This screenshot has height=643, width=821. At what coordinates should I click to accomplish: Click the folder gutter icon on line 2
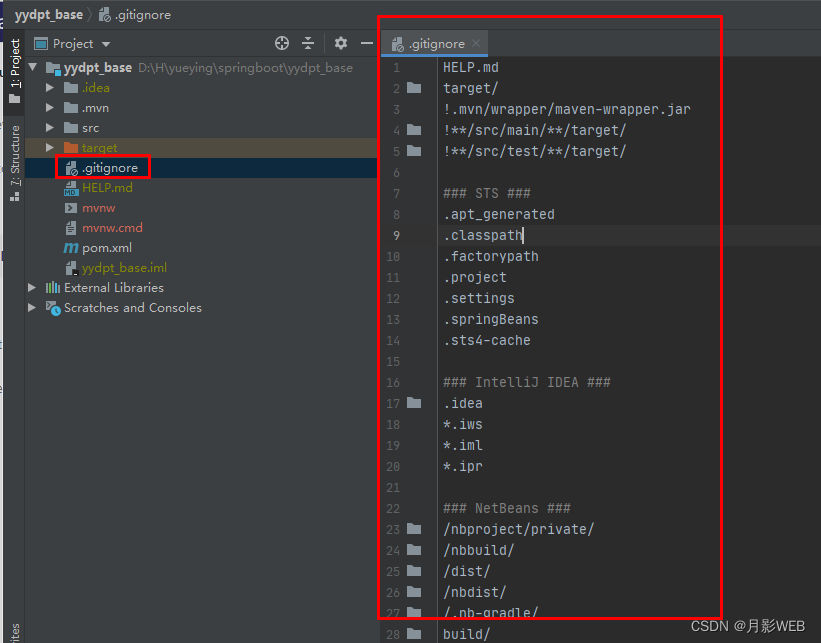coord(414,87)
